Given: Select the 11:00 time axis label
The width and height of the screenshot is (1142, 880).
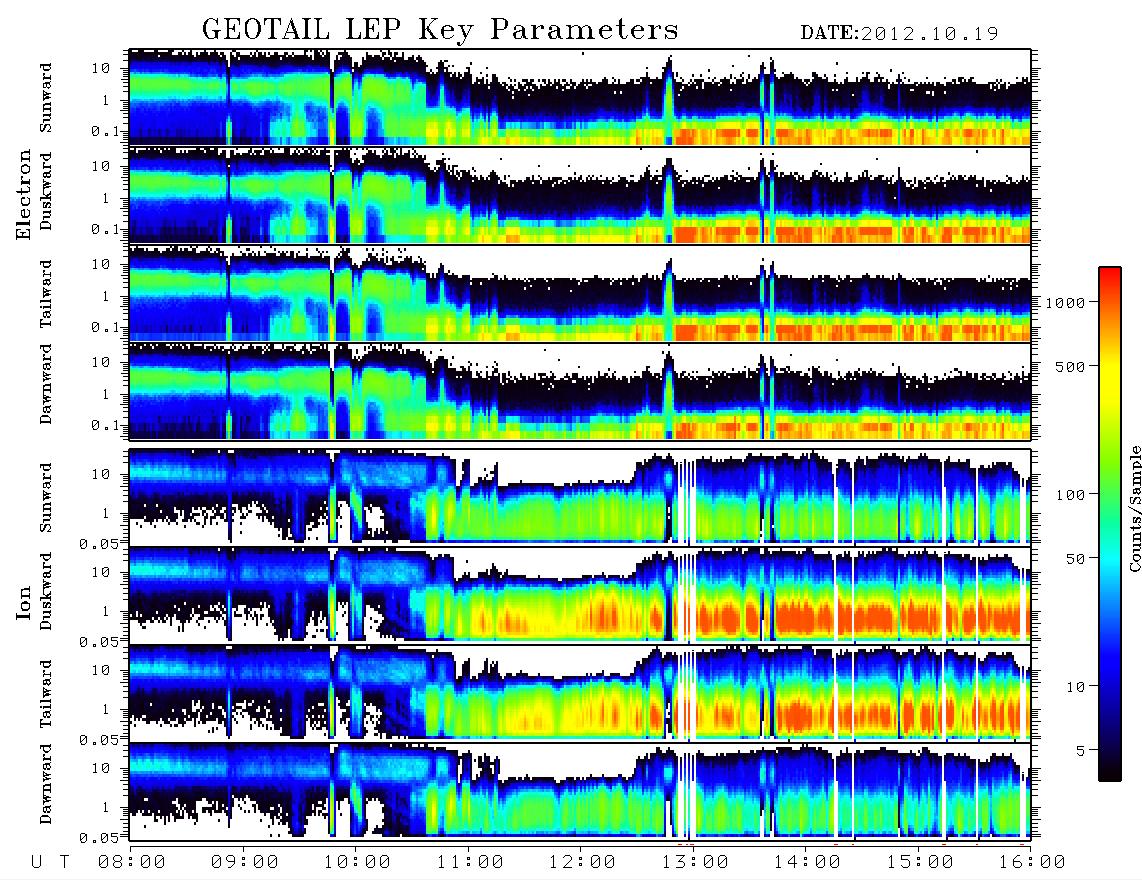Looking at the screenshot, I should [x=470, y=862].
